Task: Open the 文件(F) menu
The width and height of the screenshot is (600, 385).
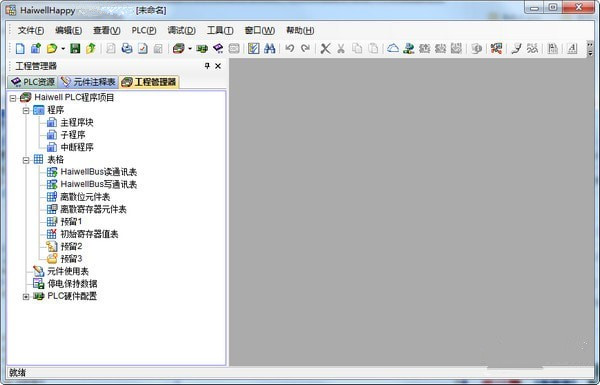Action: coord(31,30)
